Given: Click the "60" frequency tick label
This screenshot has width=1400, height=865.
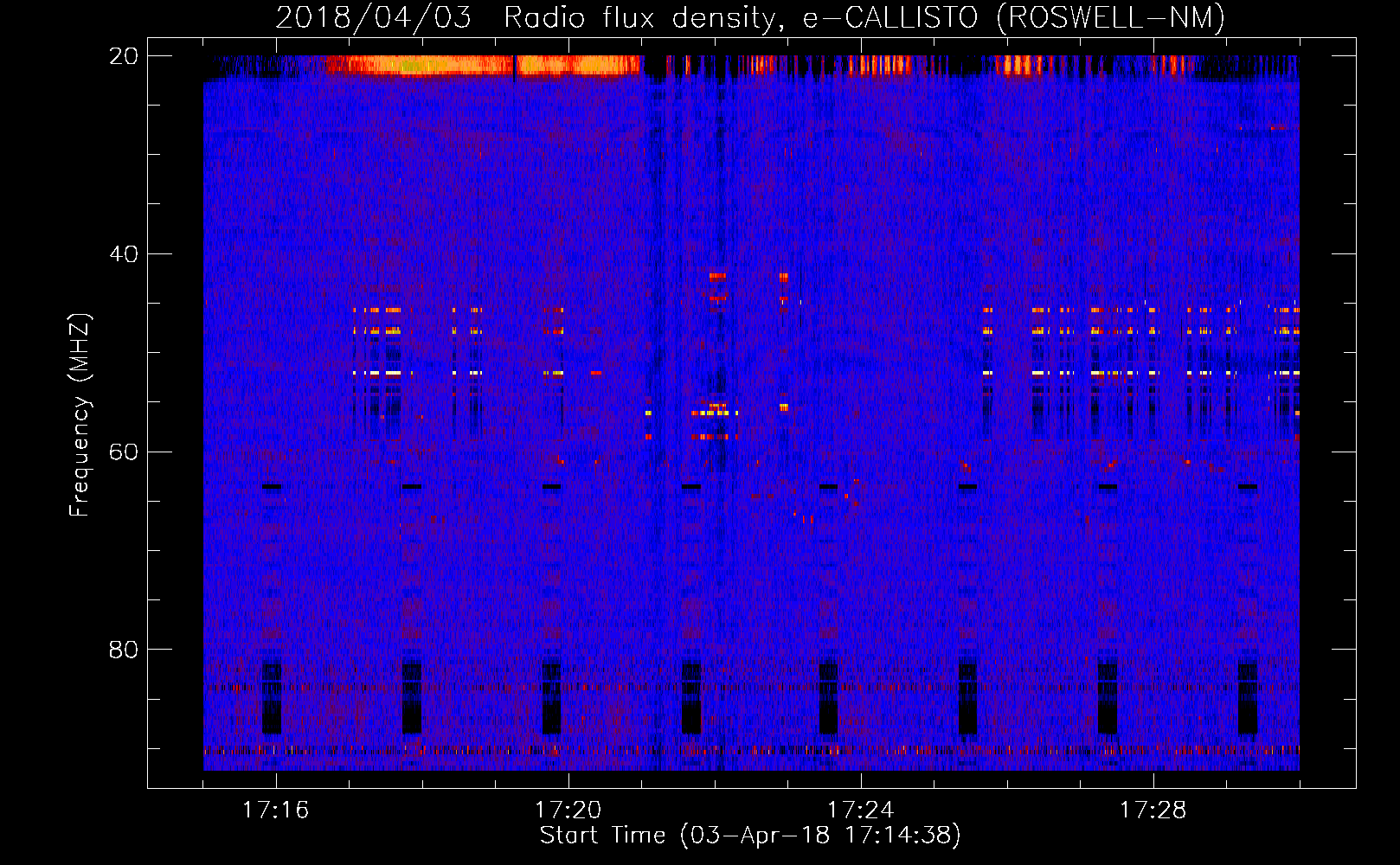Looking at the screenshot, I should [x=124, y=452].
